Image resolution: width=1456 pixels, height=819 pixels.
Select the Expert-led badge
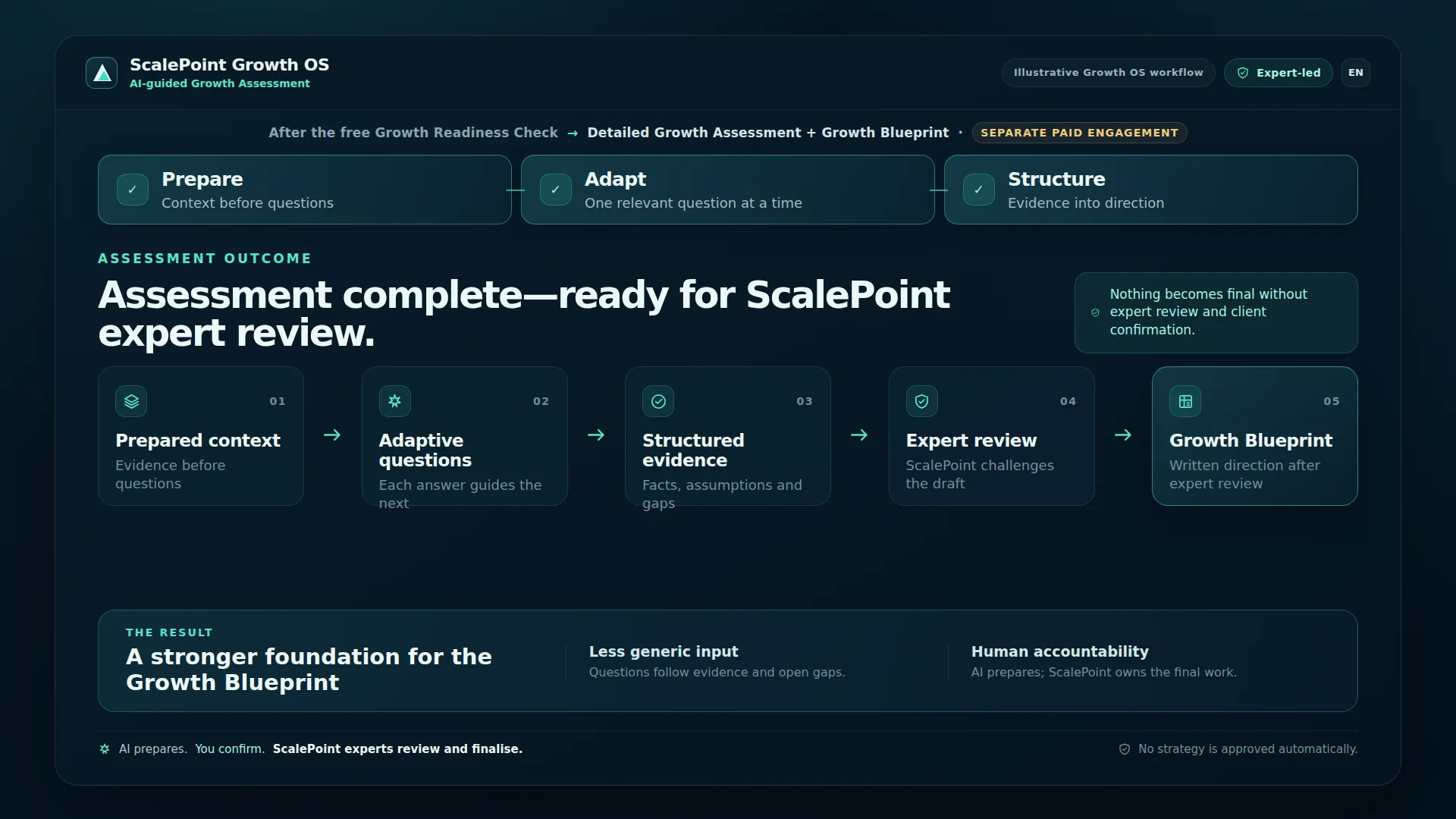click(x=1279, y=73)
